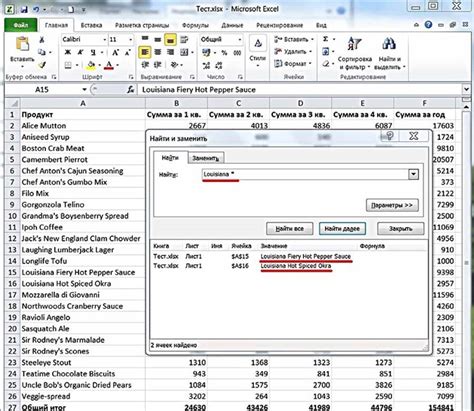Image resolution: width=474 pixels, height=411 pixels.
Task: Click the Increase Indent icon
Action: 158,65
